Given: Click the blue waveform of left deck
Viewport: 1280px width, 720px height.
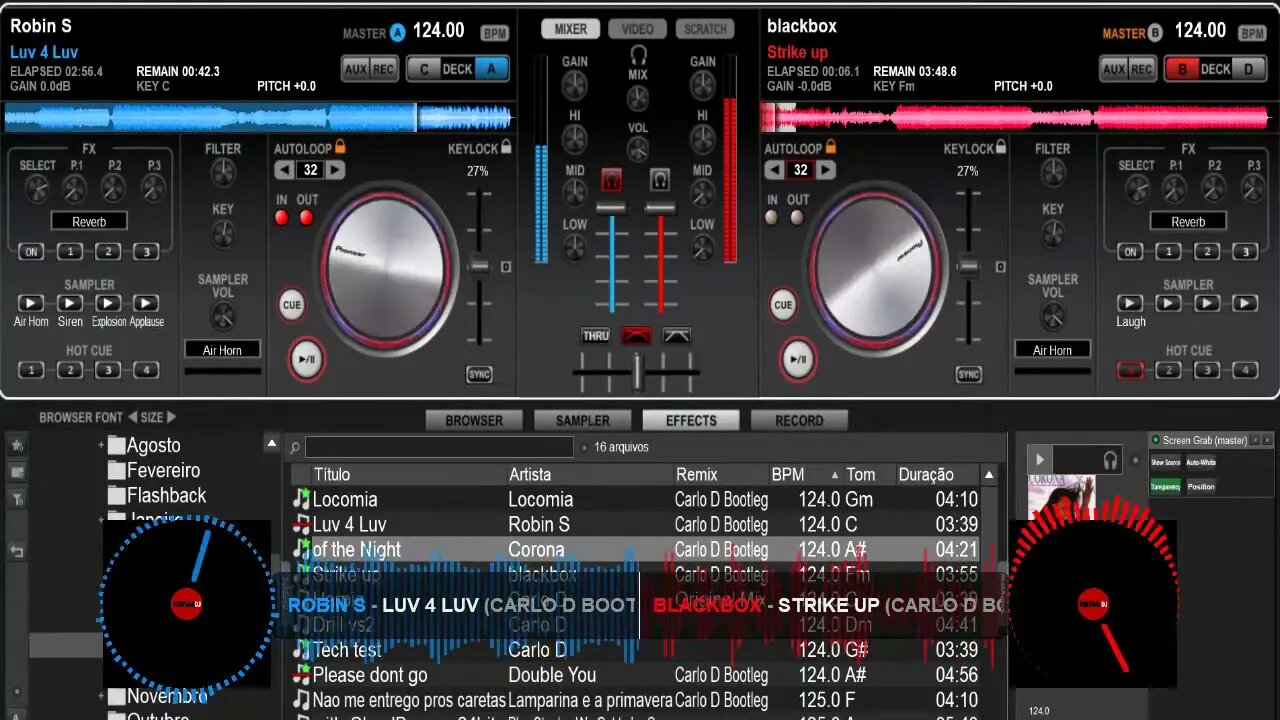Looking at the screenshot, I should (x=258, y=118).
